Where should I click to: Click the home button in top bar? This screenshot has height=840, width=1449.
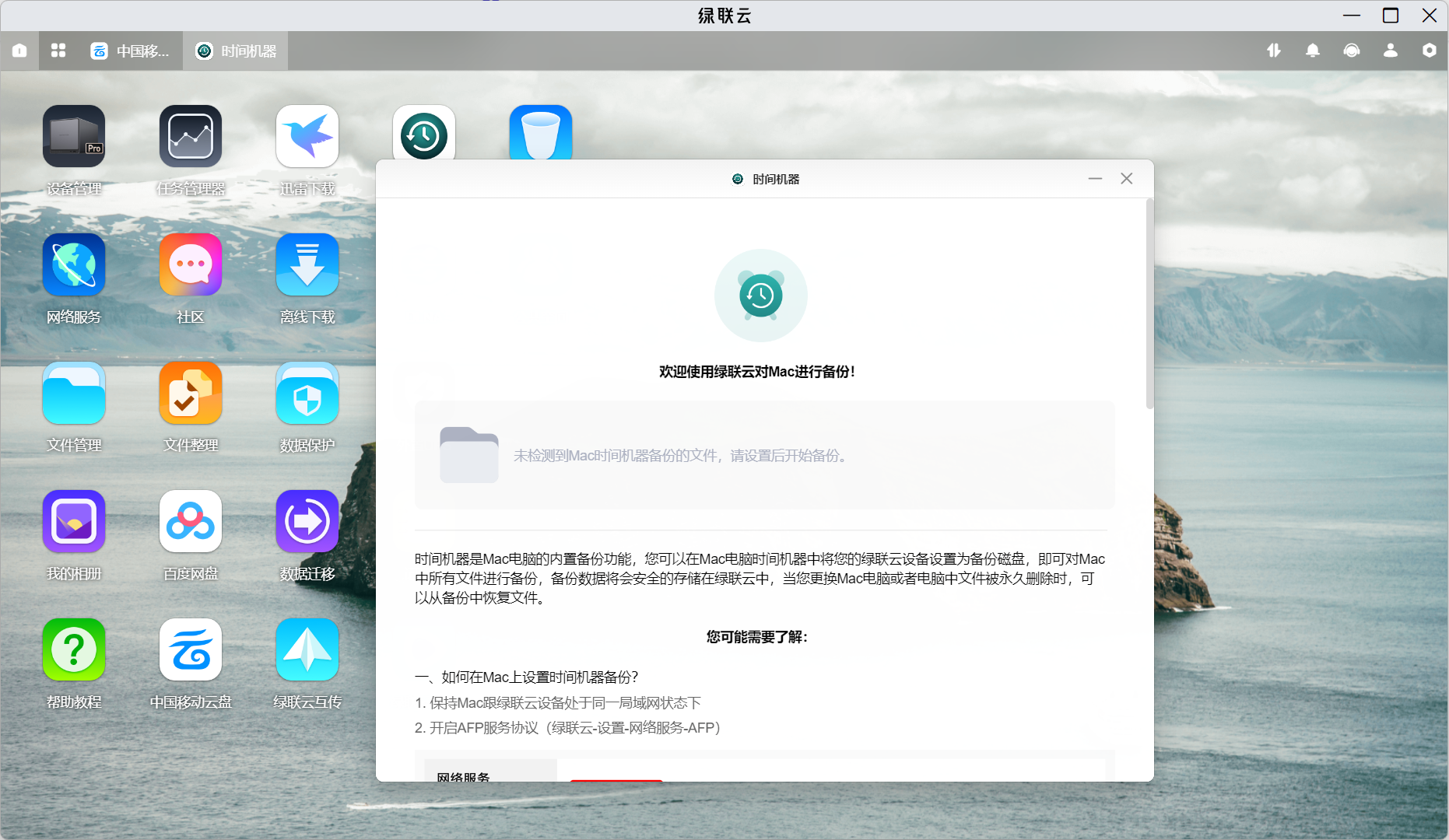click(19, 51)
